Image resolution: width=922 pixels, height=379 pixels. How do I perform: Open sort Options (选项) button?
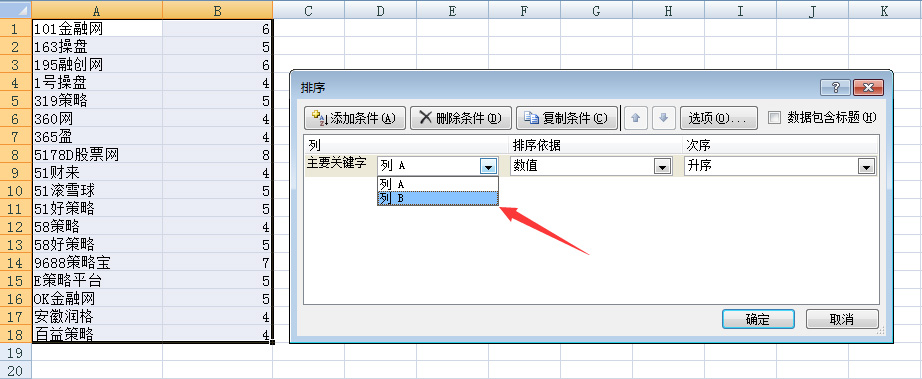(x=719, y=118)
